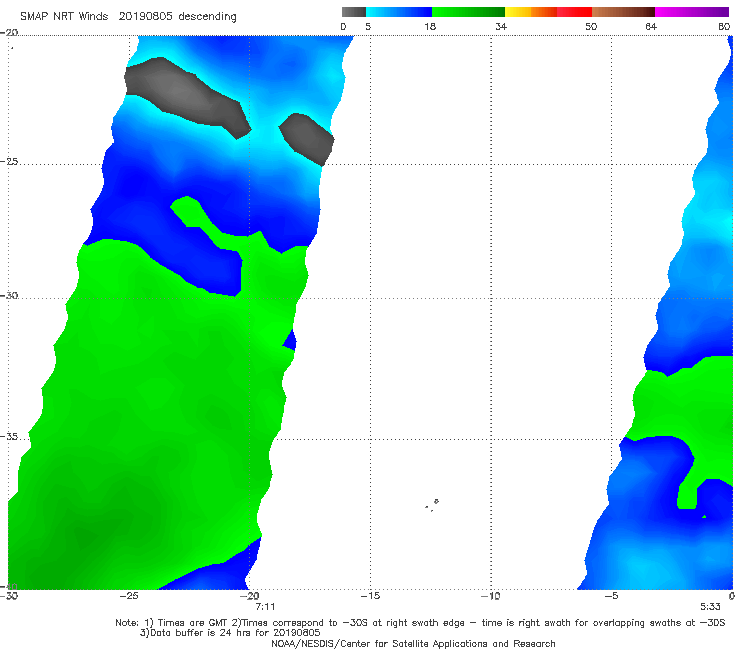Click the magenta-purple segment of the color bar
Viewport: 740px width, 650px height.
[x=692, y=12]
